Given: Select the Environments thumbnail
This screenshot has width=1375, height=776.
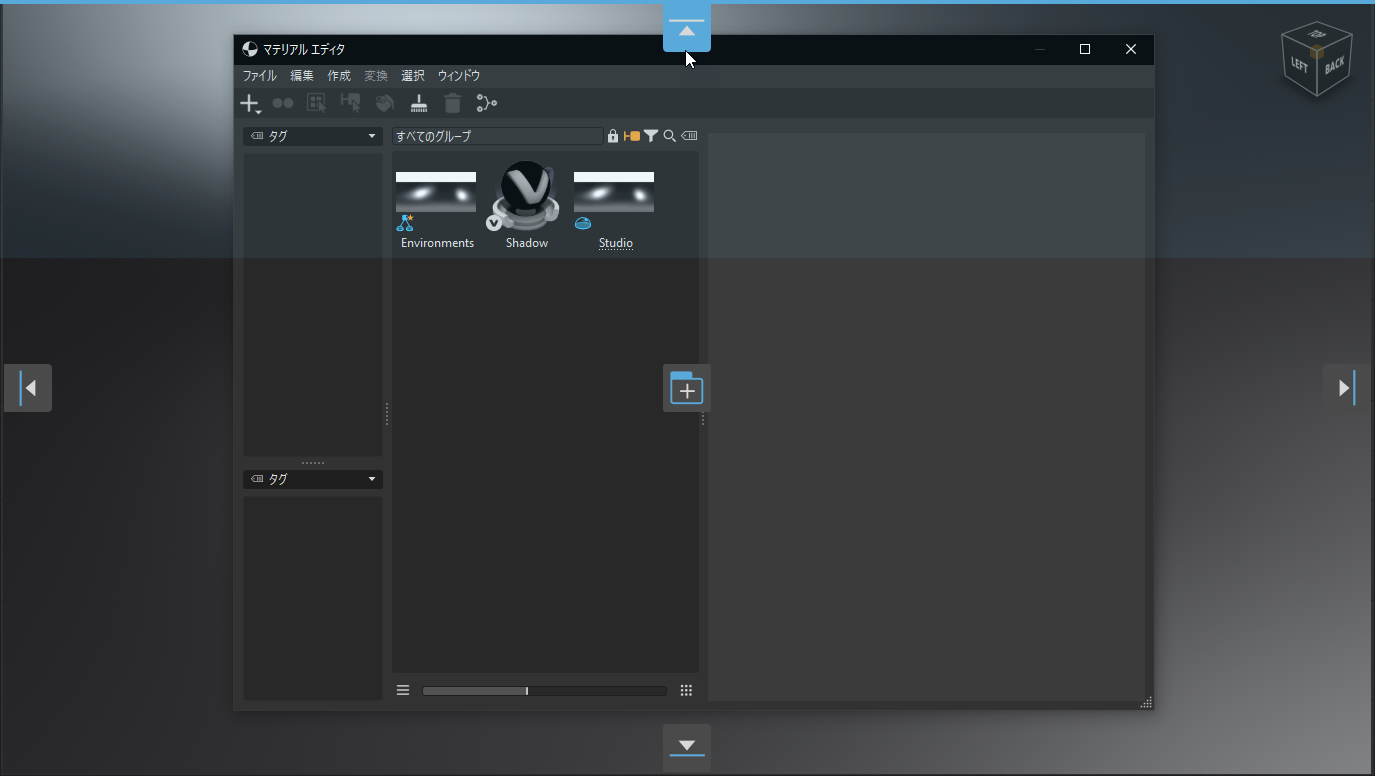Looking at the screenshot, I should coord(436,192).
